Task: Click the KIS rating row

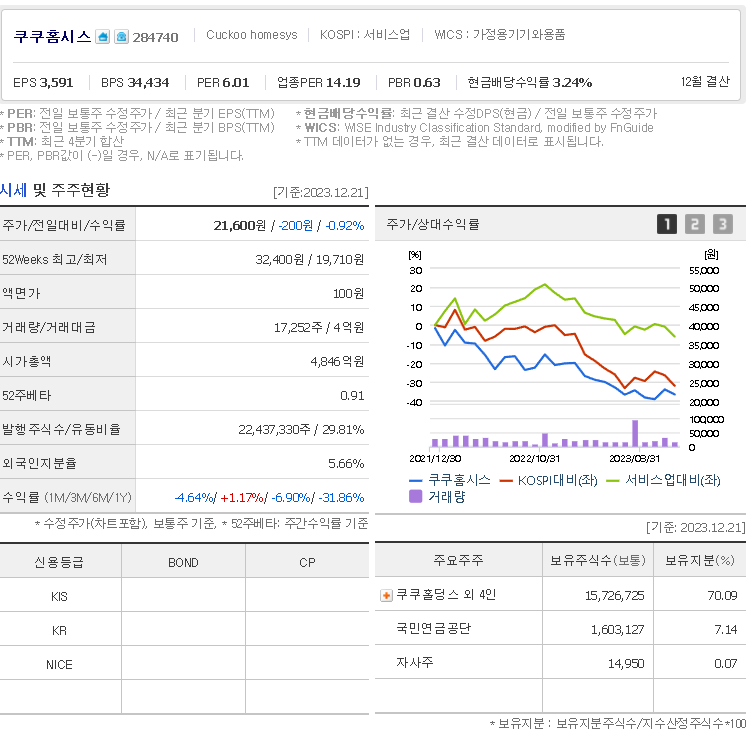Action: click(x=184, y=596)
